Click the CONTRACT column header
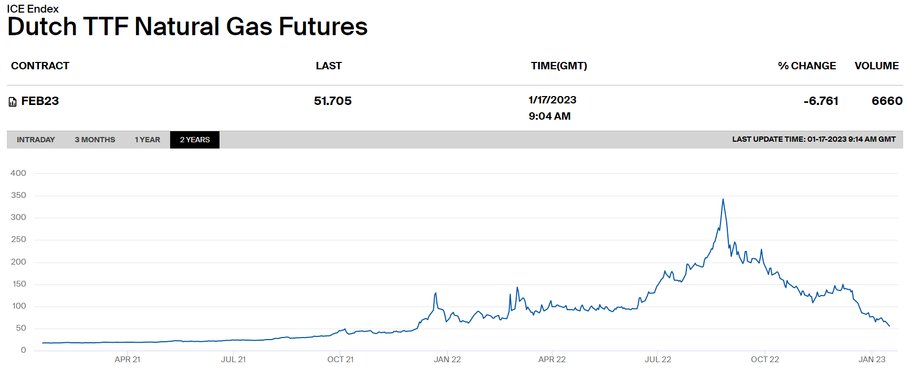The height and width of the screenshot is (369, 920). [x=40, y=66]
